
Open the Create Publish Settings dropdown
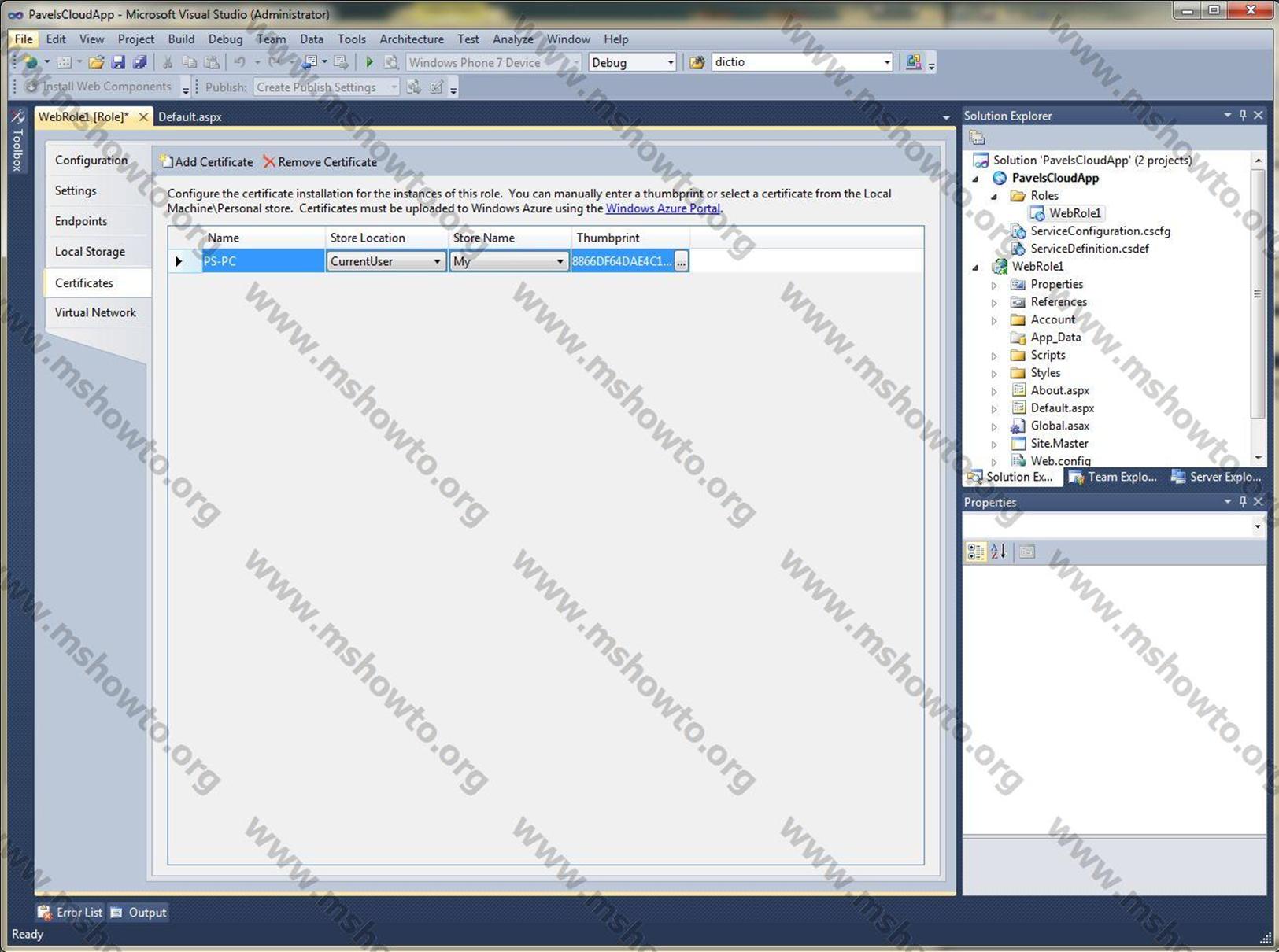394,87
